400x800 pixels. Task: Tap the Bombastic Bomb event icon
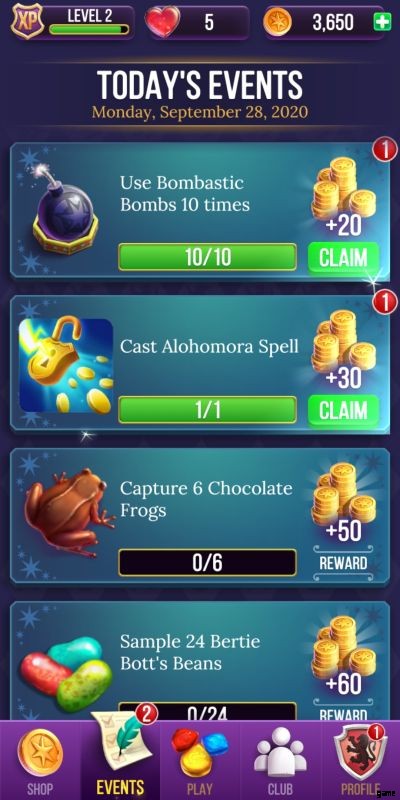[65, 210]
